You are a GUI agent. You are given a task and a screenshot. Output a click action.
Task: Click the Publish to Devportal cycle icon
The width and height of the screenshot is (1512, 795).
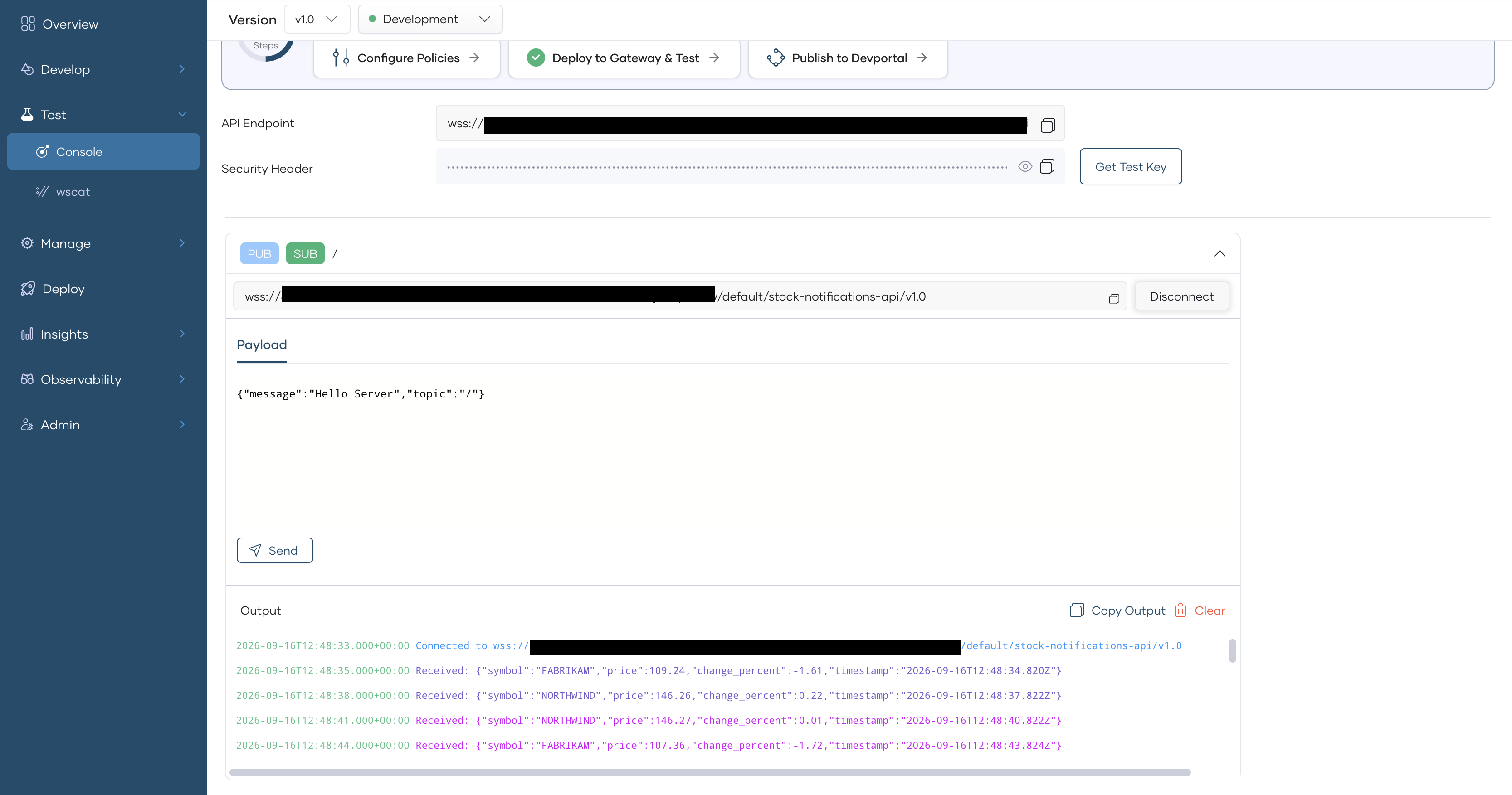point(776,58)
